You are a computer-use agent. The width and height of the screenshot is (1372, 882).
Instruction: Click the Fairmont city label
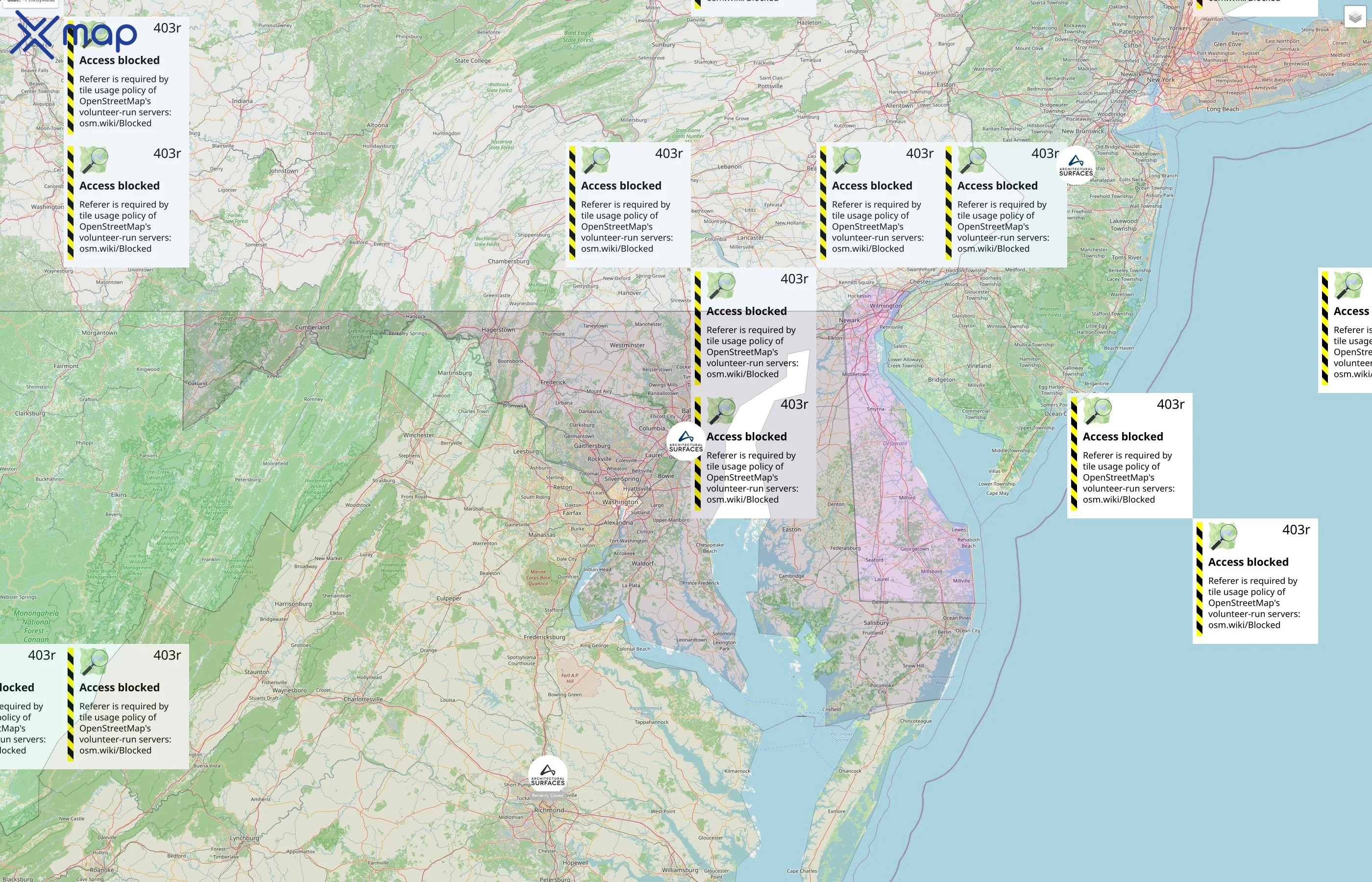(x=66, y=366)
